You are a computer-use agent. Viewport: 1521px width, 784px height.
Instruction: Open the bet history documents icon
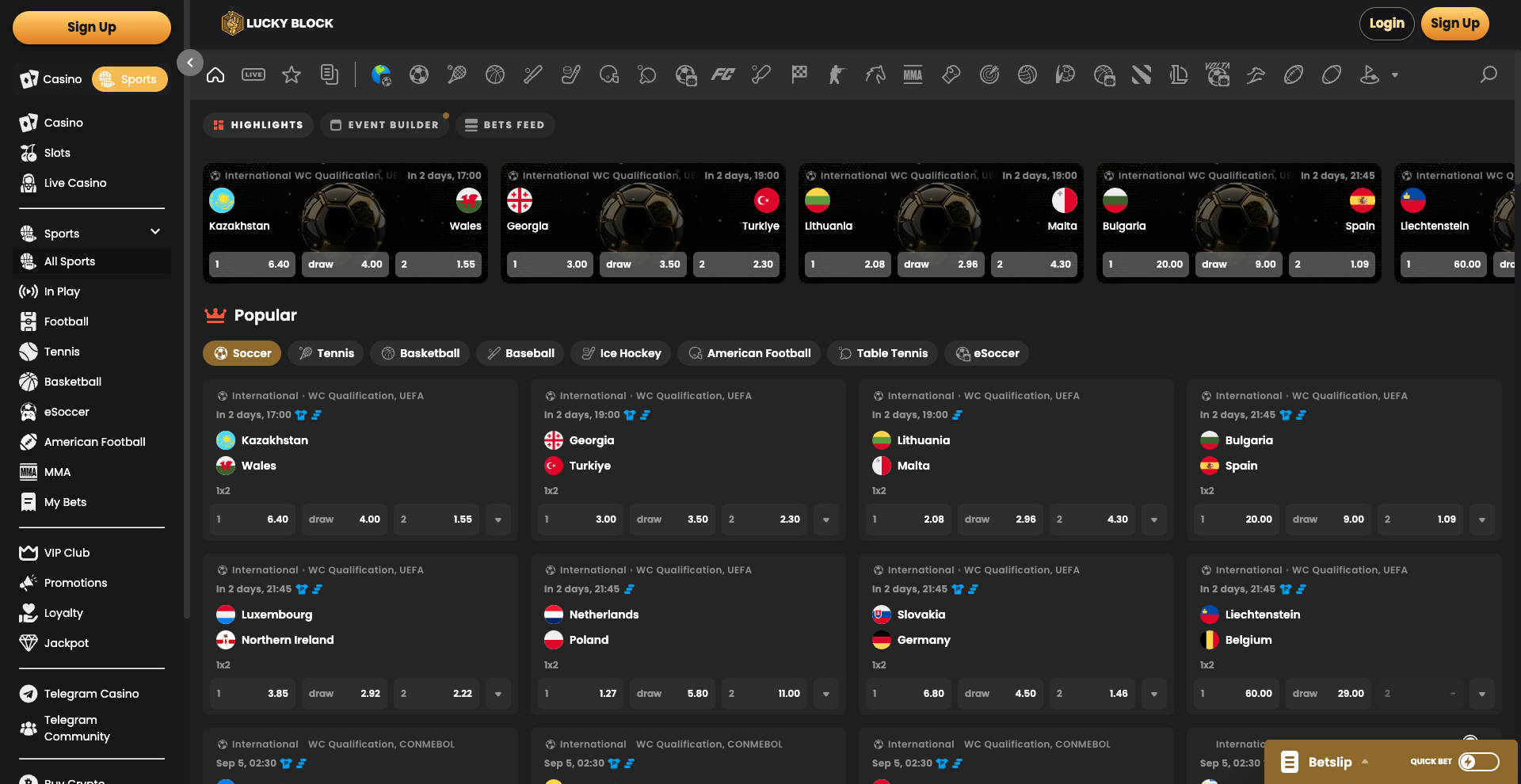(x=330, y=75)
